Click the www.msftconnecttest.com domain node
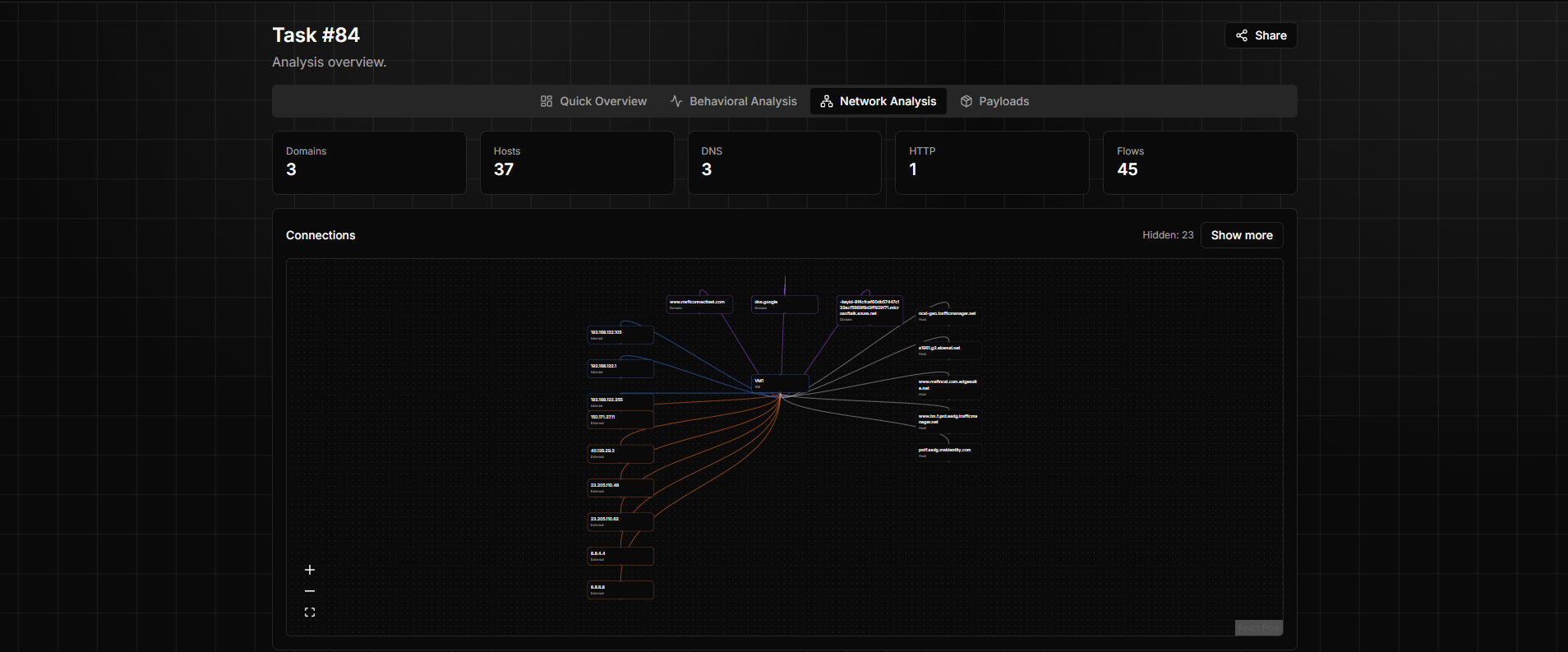The height and width of the screenshot is (652, 1568). pos(699,304)
